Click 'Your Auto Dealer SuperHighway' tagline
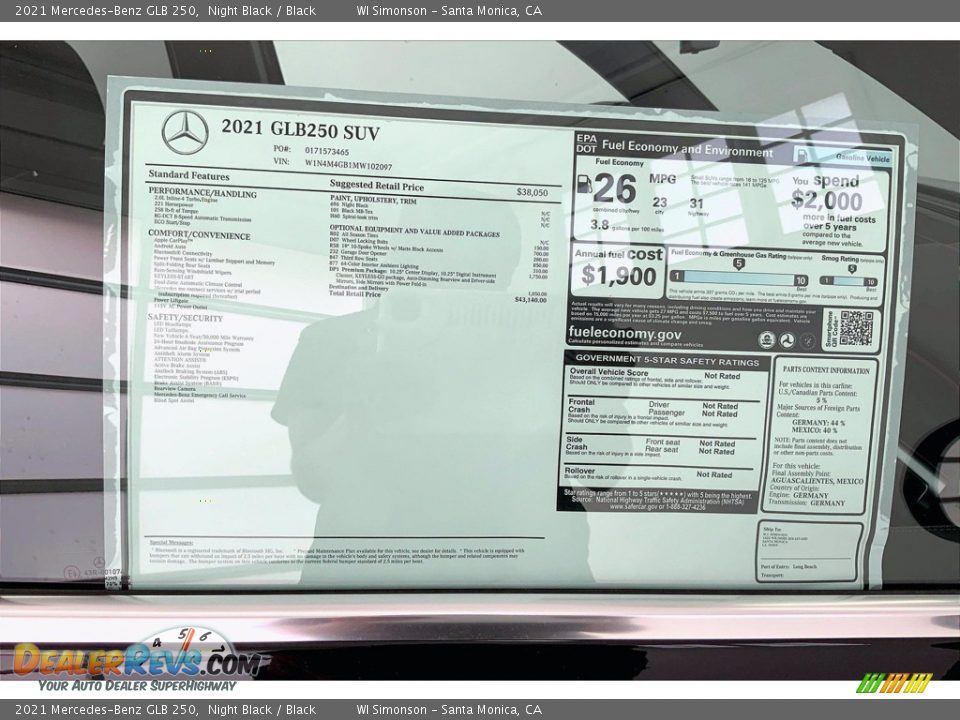The image size is (960, 720). (137, 686)
